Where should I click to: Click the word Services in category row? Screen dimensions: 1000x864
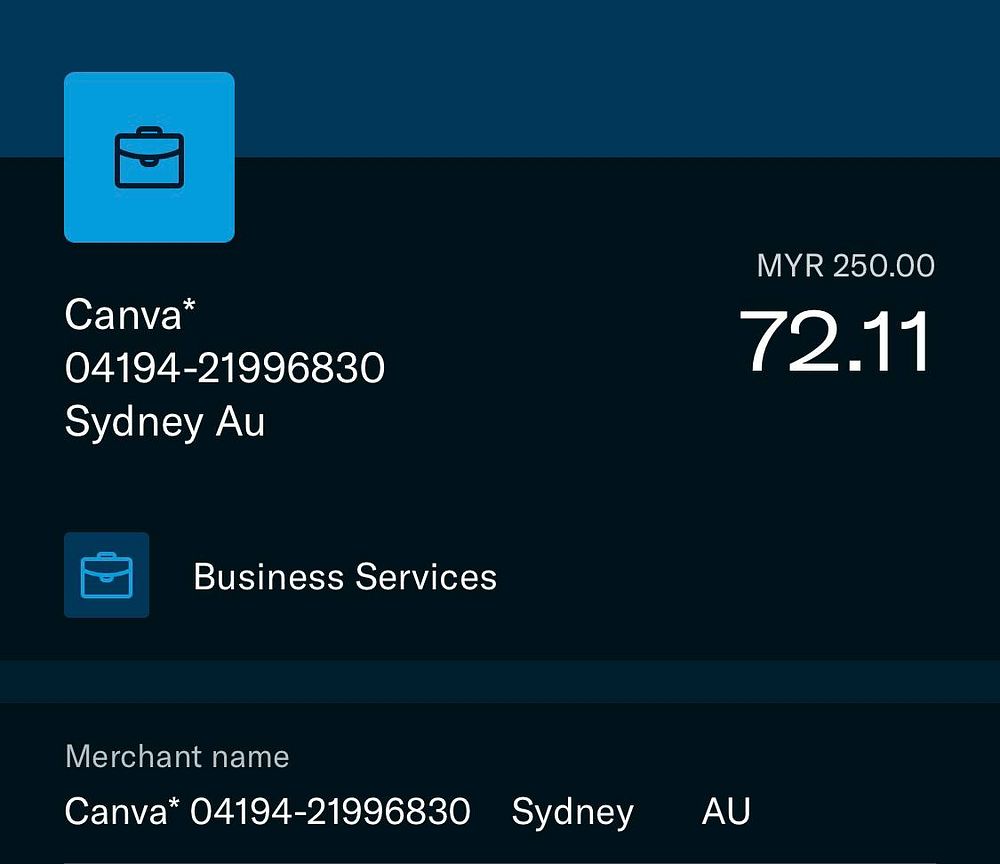[425, 577]
